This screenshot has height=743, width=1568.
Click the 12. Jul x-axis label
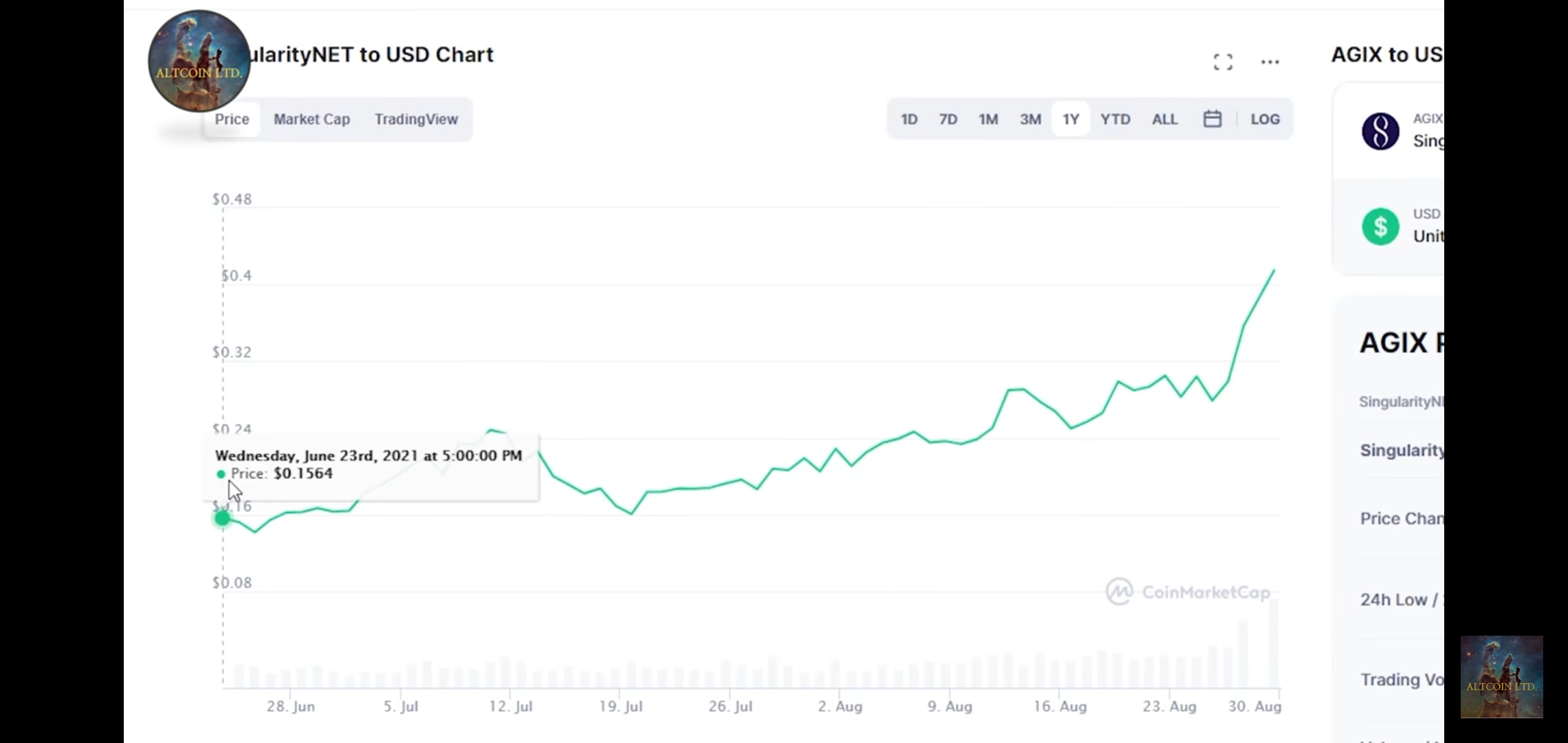click(511, 706)
